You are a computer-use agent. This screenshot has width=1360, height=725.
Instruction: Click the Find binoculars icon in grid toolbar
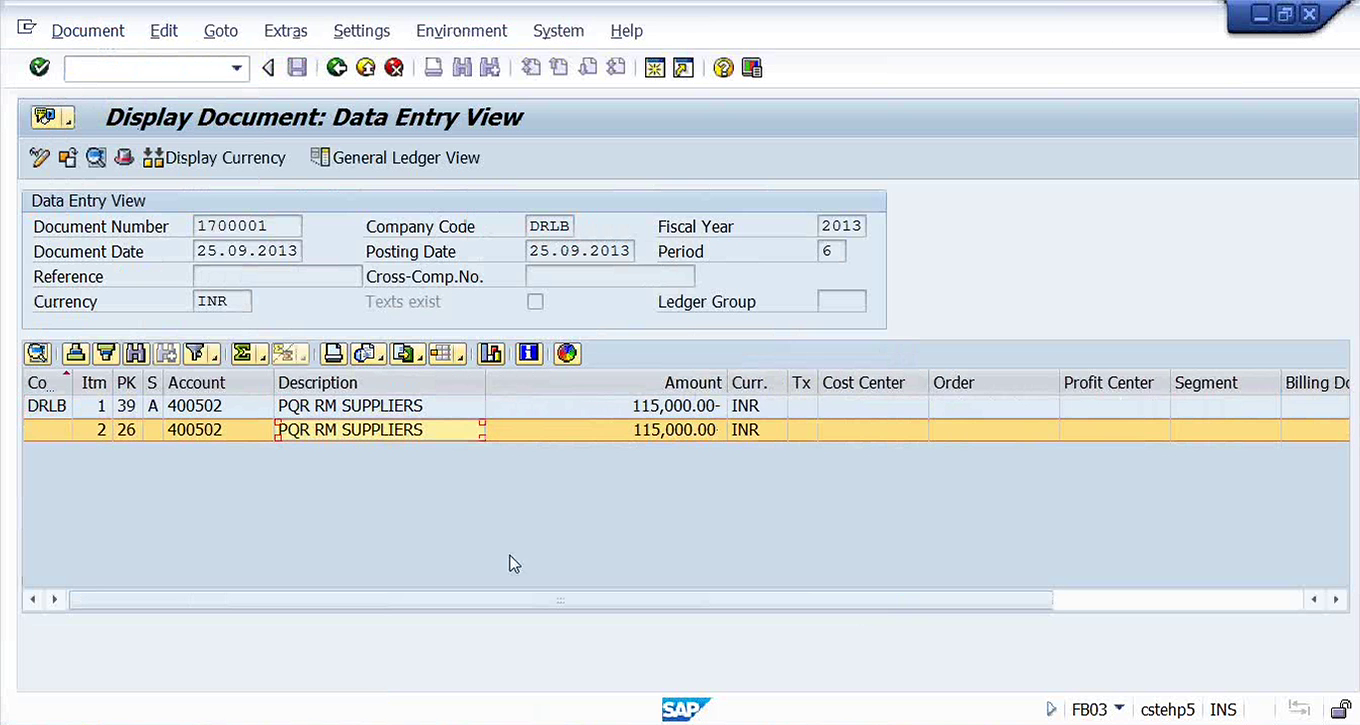click(x=136, y=353)
